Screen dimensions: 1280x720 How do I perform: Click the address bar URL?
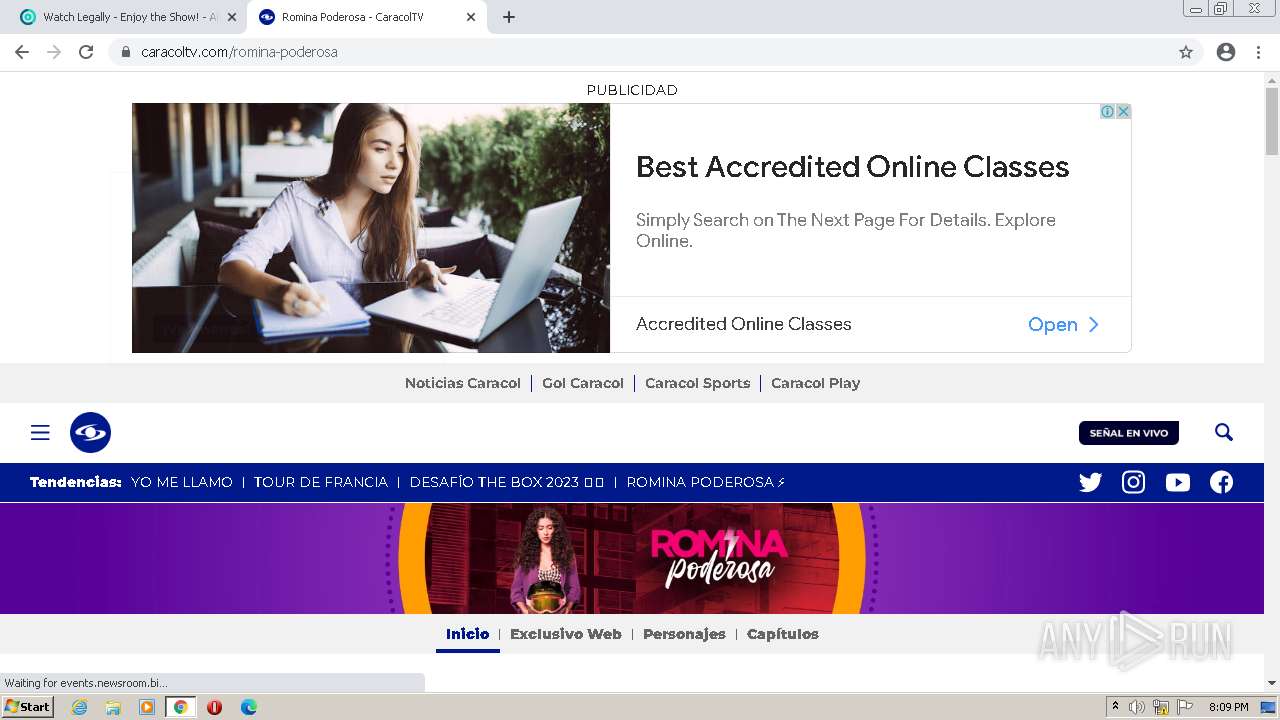pyautogui.click(x=239, y=52)
